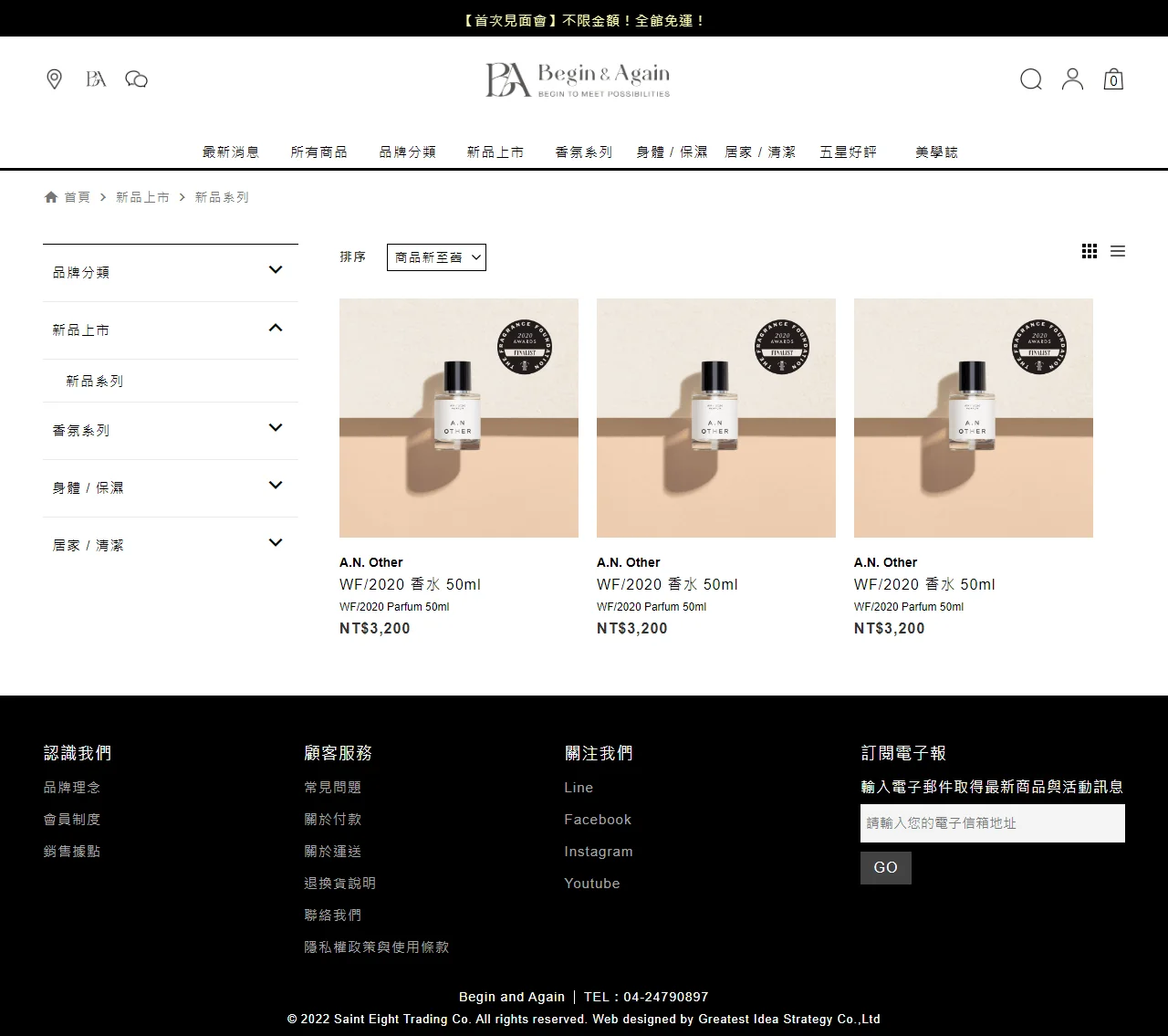Follow the Line footer link

[x=579, y=787]
